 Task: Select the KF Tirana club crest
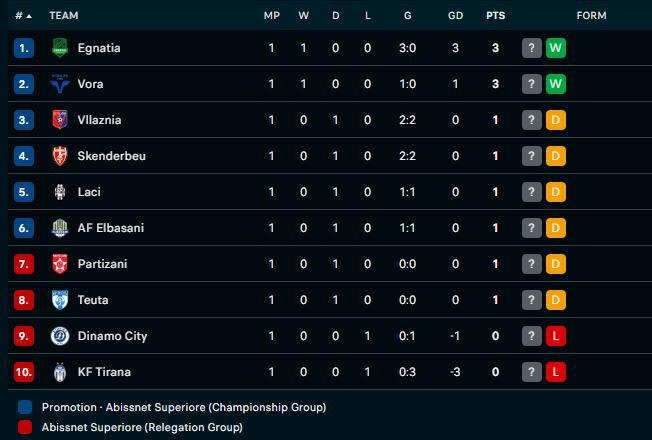click(x=60, y=372)
